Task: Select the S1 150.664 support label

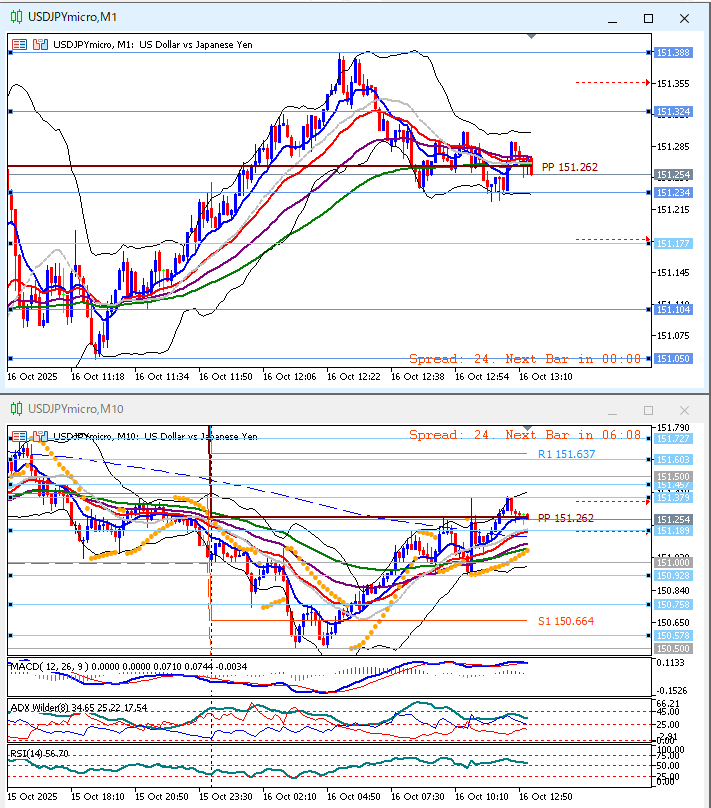Action: point(566,621)
